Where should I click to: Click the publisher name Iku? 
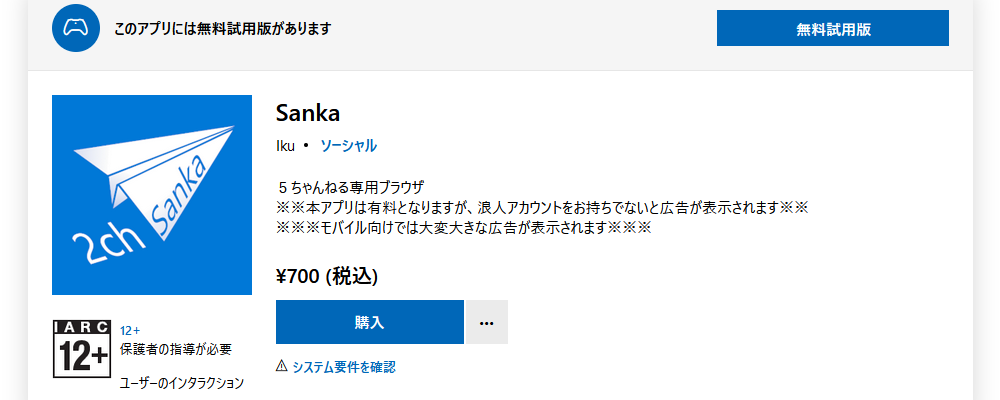coord(285,145)
